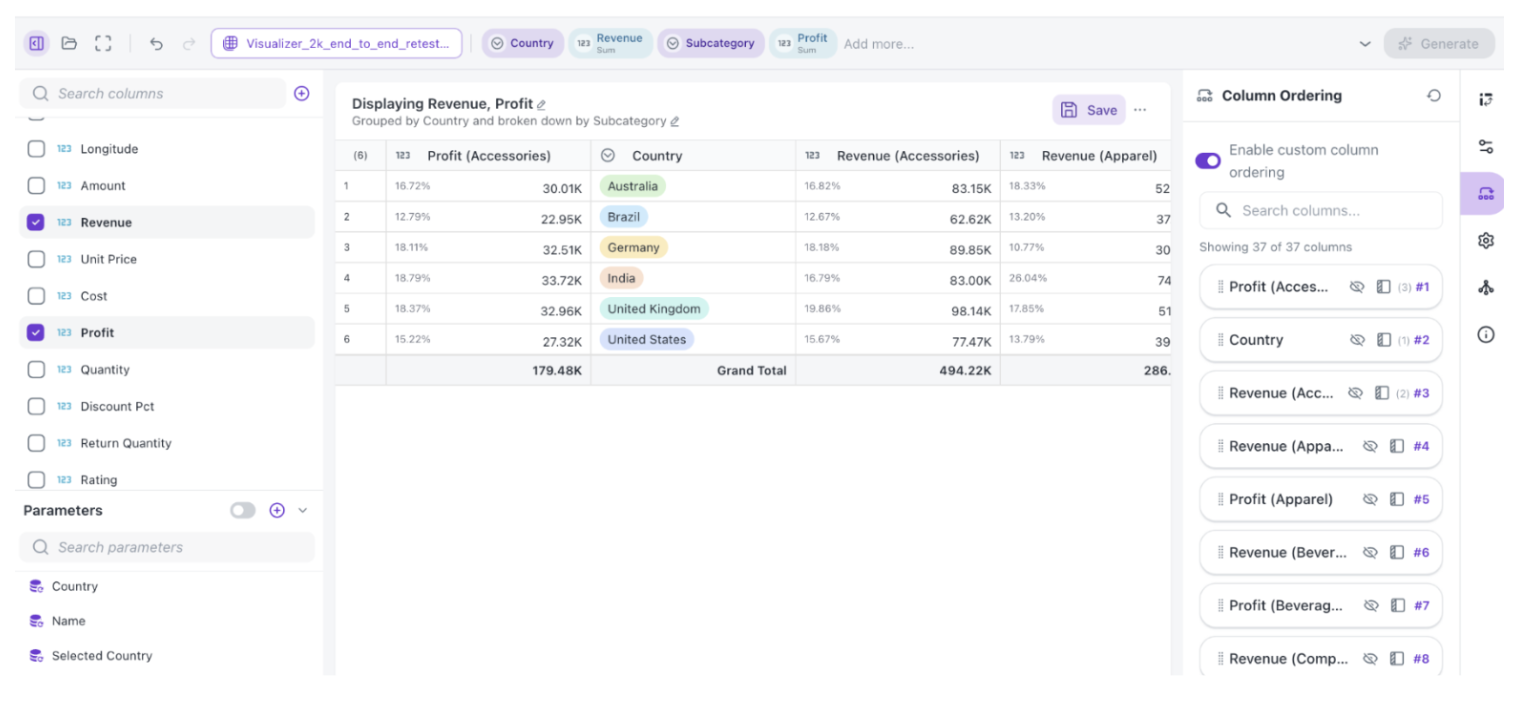Screen dimensions: 1524x704
Task: Click the undo arrow icon
Action: (x=156, y=43)
